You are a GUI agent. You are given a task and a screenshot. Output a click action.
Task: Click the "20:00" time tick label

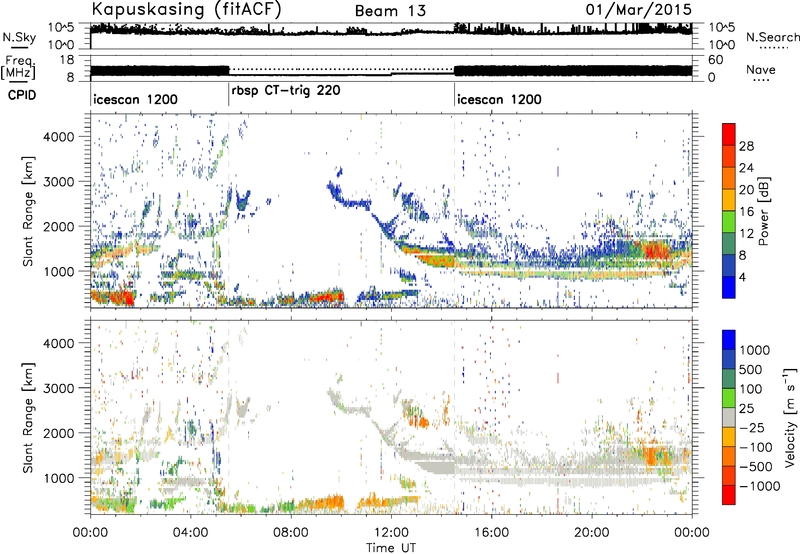pyautogui.click(x=592, y=533)
